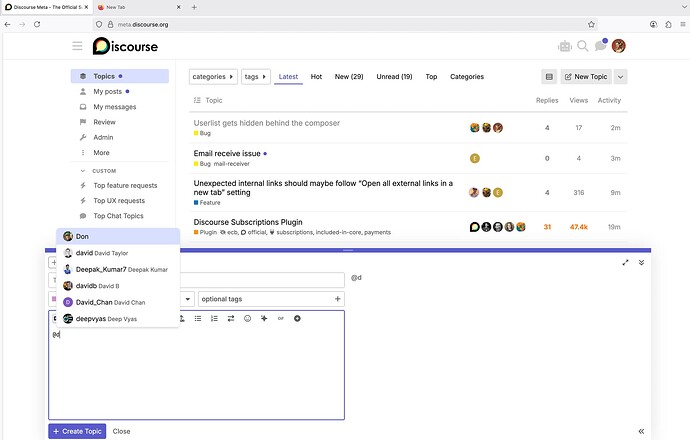Click the upload icon in composer toolbar
690x440 pixels.
click(x=182, y=318)
